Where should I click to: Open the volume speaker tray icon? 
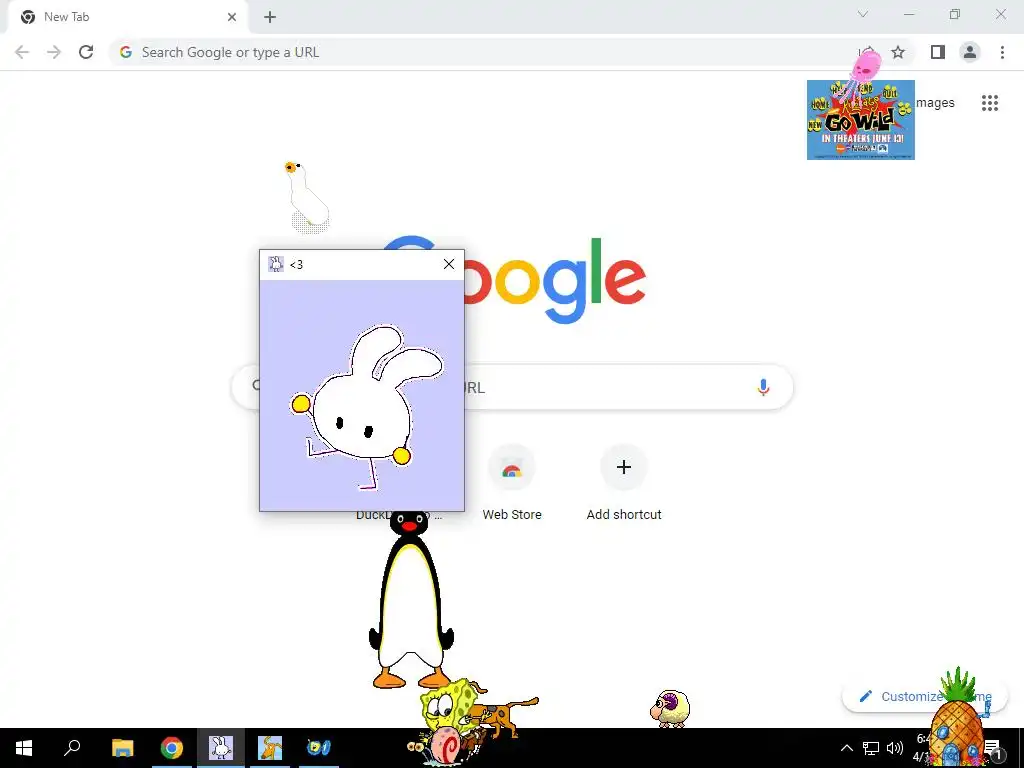click(x=895, y=748)
